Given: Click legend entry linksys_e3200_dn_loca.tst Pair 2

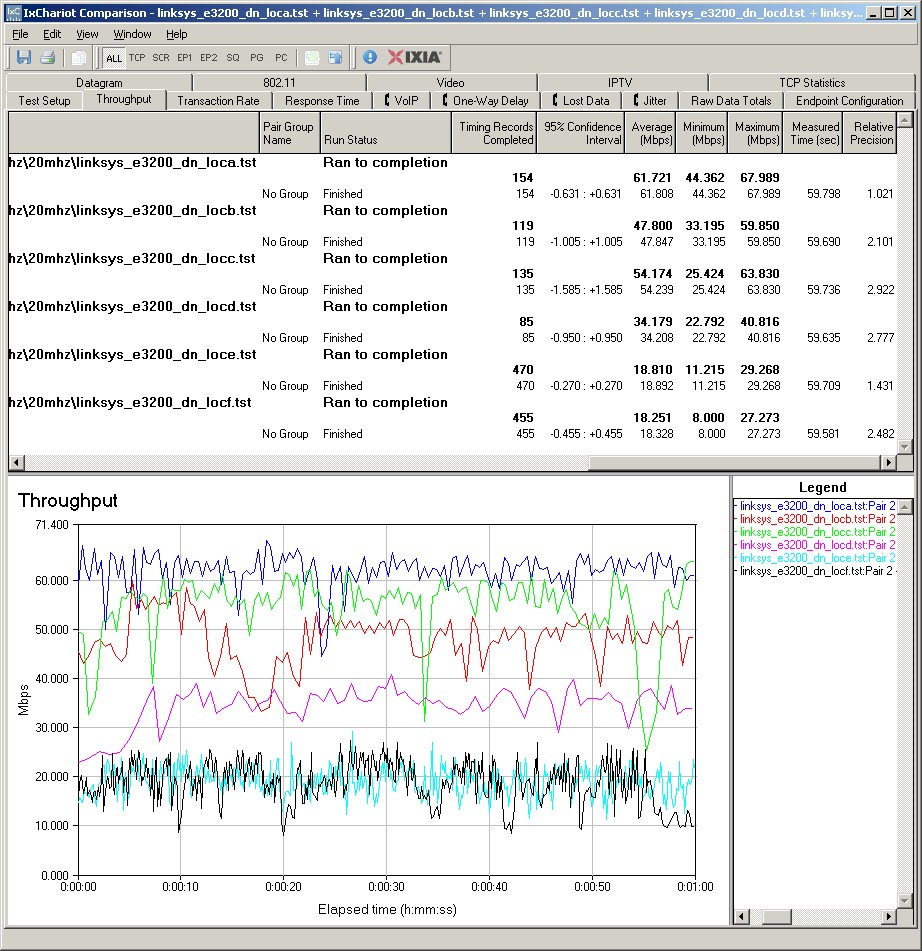Looking at the screenshot, I should click(x=816, y=506).
